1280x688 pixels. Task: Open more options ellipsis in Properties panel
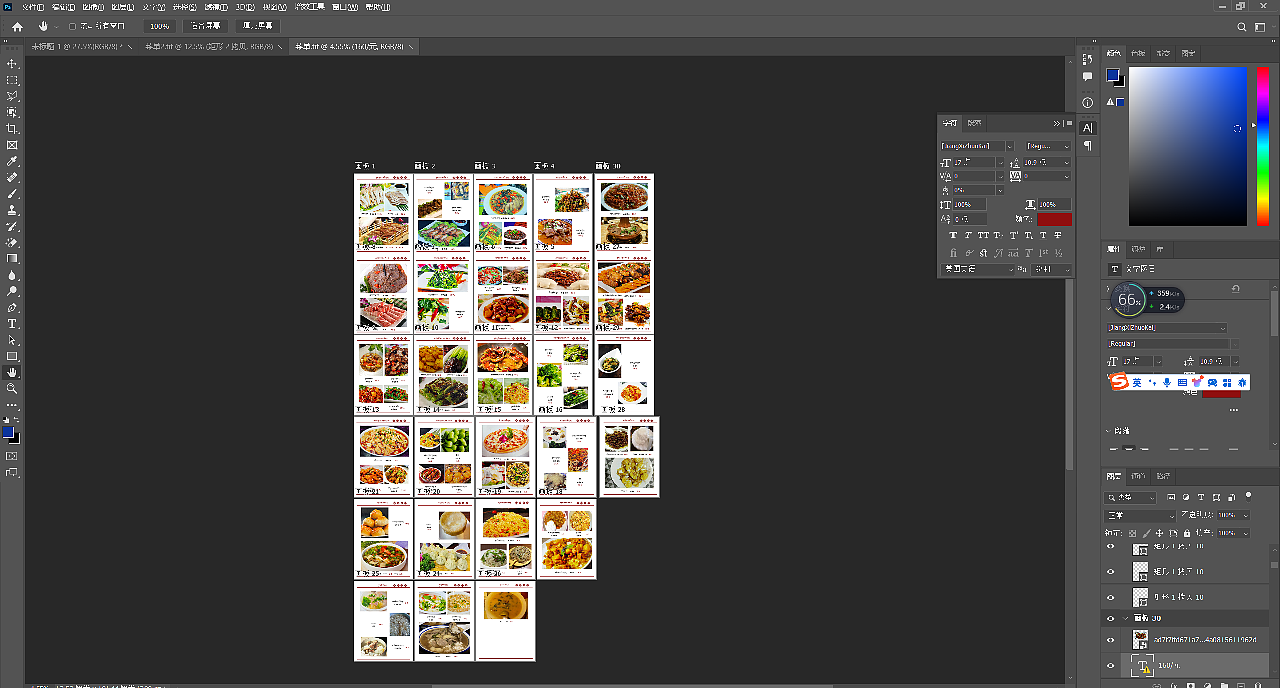click(x=1234, y=410)
